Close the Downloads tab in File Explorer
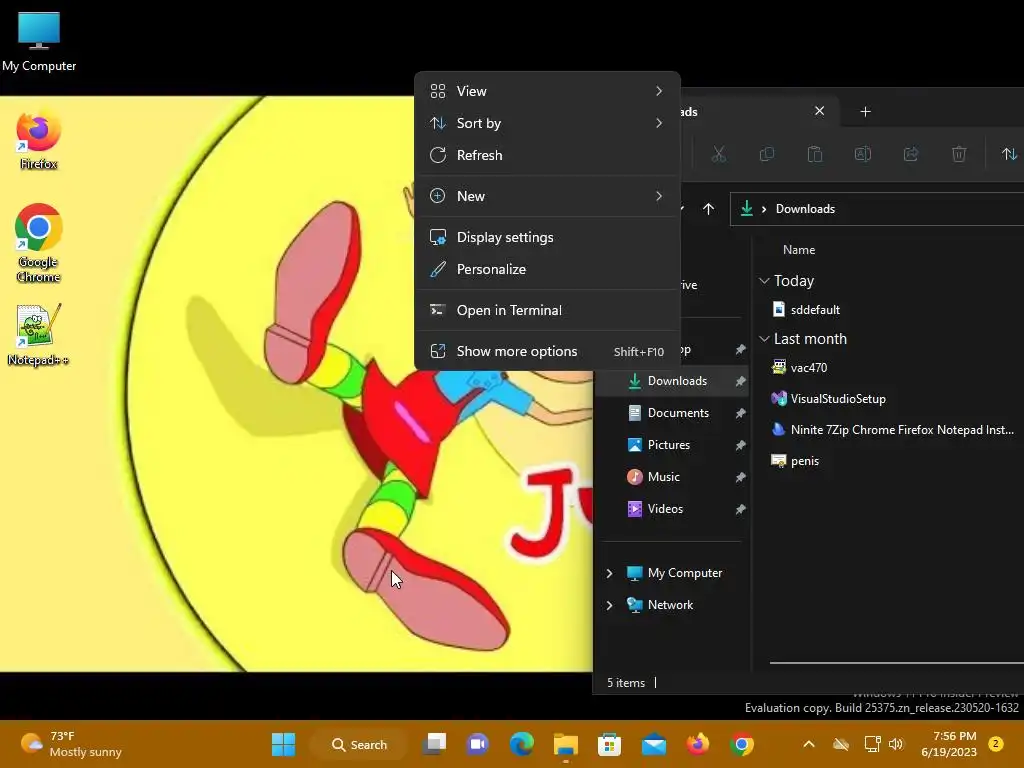 click(x=820, y=111)
